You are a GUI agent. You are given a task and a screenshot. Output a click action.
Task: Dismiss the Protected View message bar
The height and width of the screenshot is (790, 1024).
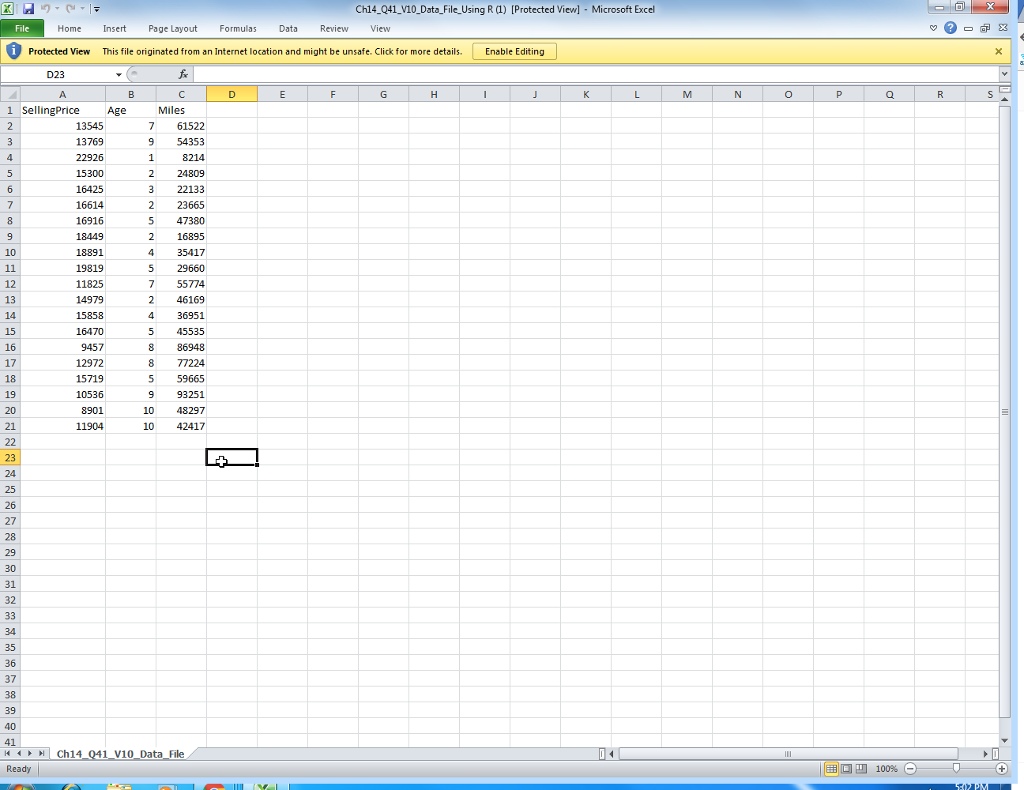998,50
